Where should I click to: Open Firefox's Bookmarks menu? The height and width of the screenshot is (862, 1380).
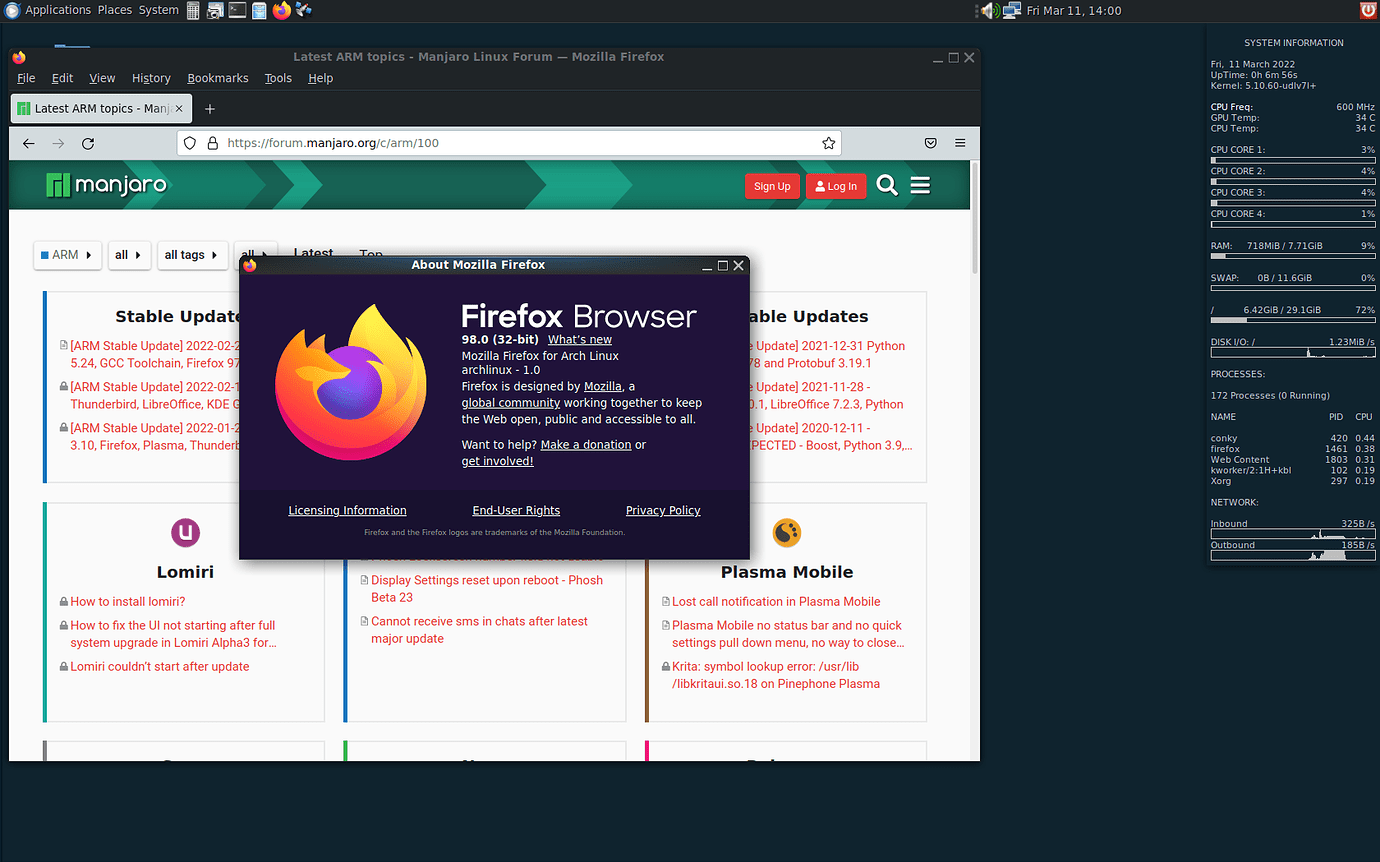pyautogui.click(x=218, y=78)
